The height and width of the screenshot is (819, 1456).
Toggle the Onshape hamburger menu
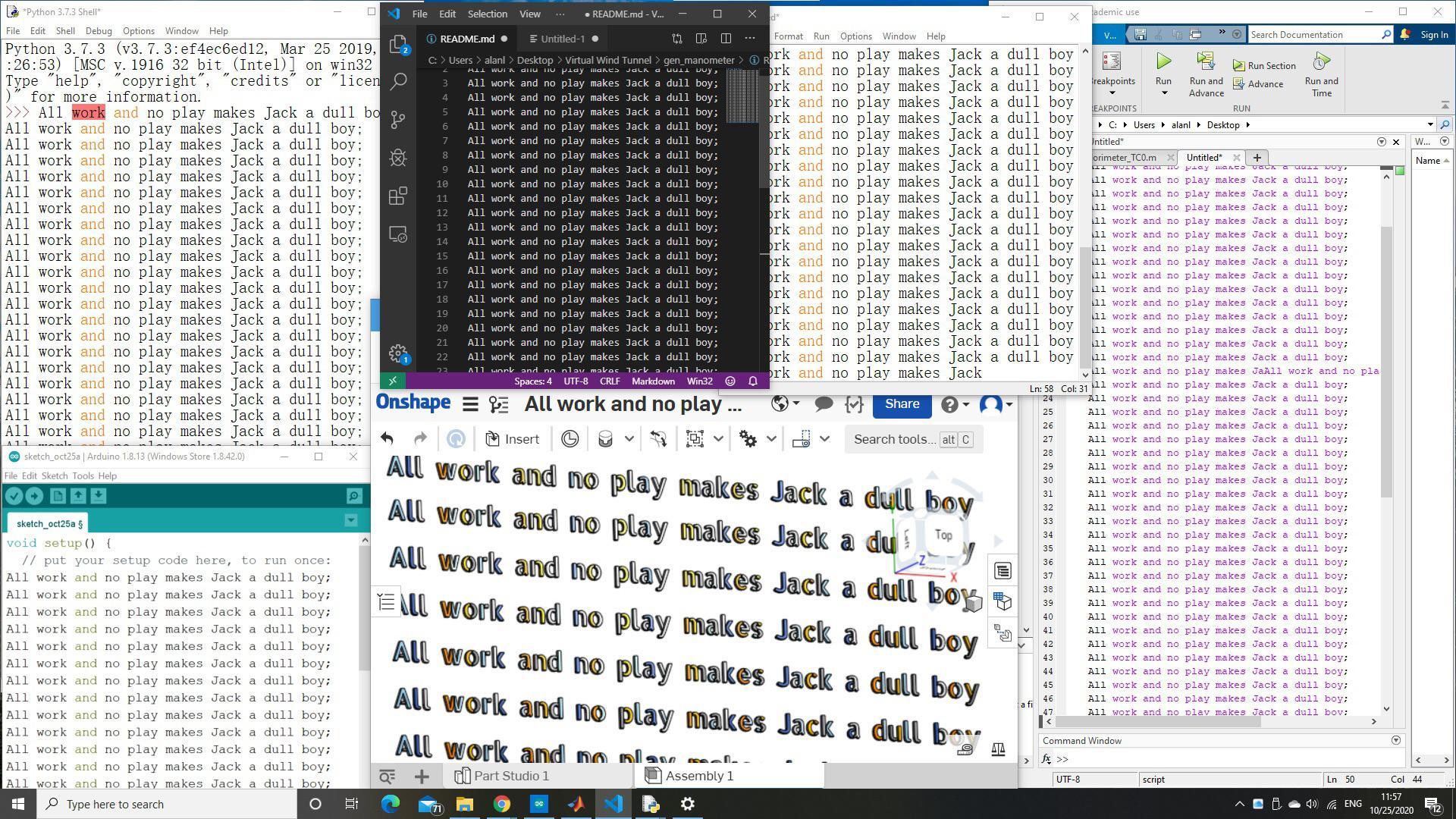[x=470, y=404]
